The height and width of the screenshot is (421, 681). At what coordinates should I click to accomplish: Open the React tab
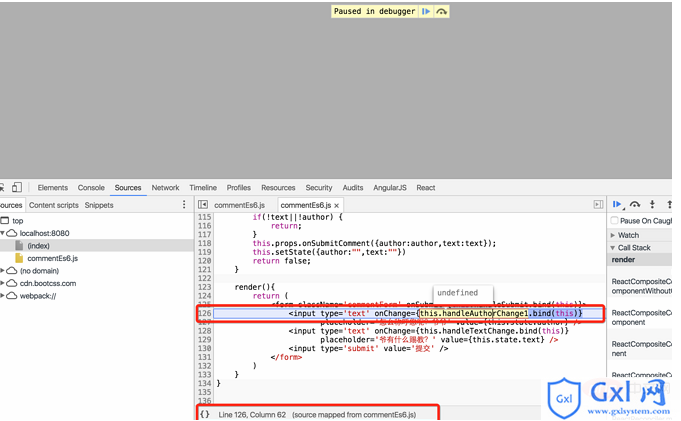pyautogui.click(x=426, y=188)
